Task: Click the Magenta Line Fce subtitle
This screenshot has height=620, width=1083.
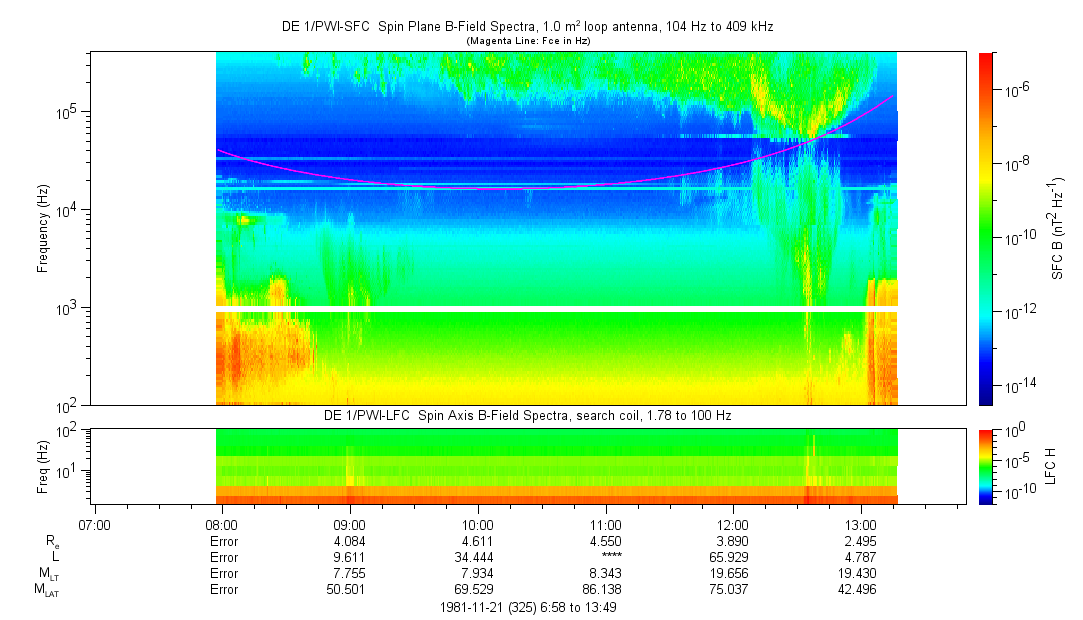Action: pyautogui.click(x=528, y=41)
